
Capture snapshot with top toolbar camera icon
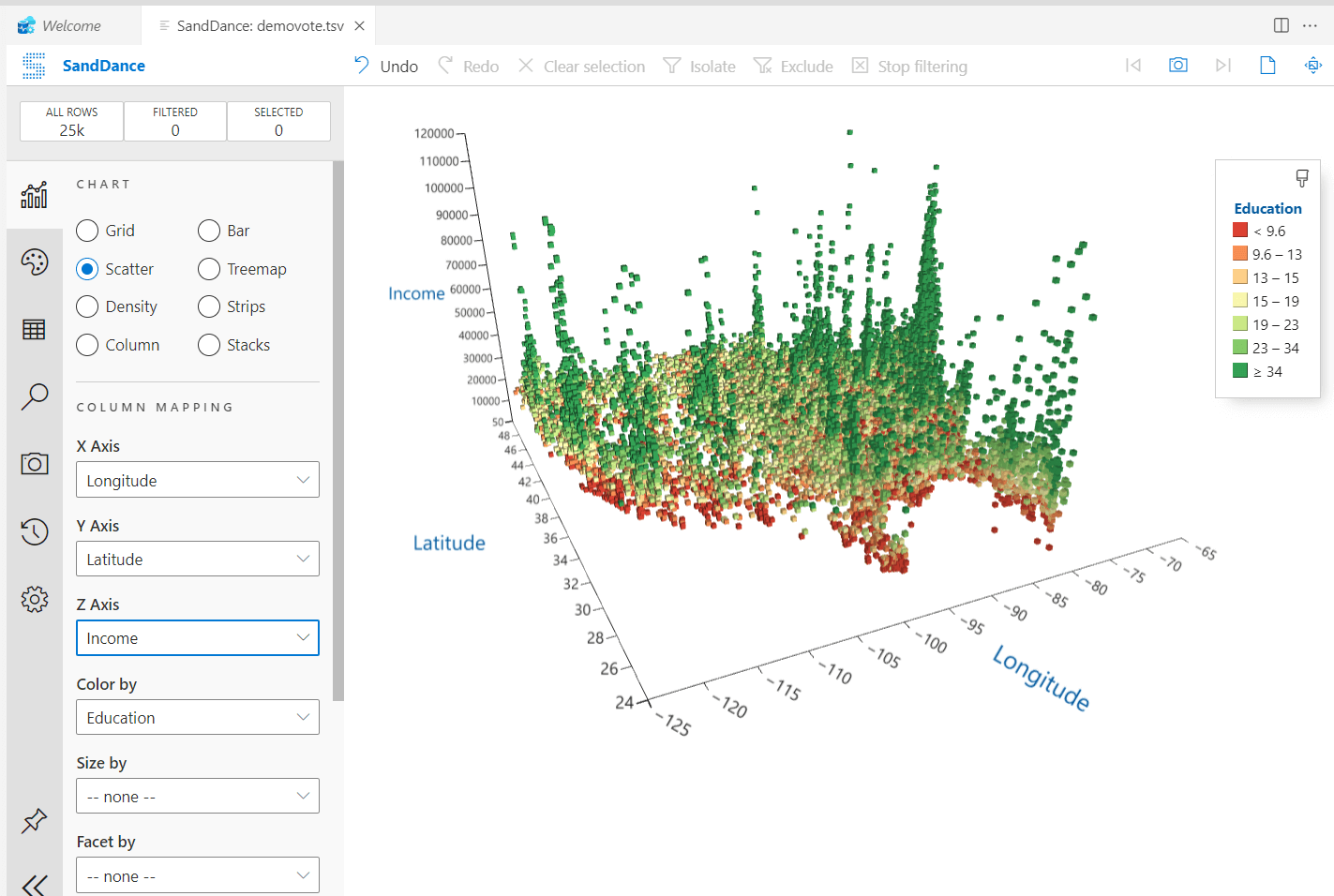tap(1178, 66)
